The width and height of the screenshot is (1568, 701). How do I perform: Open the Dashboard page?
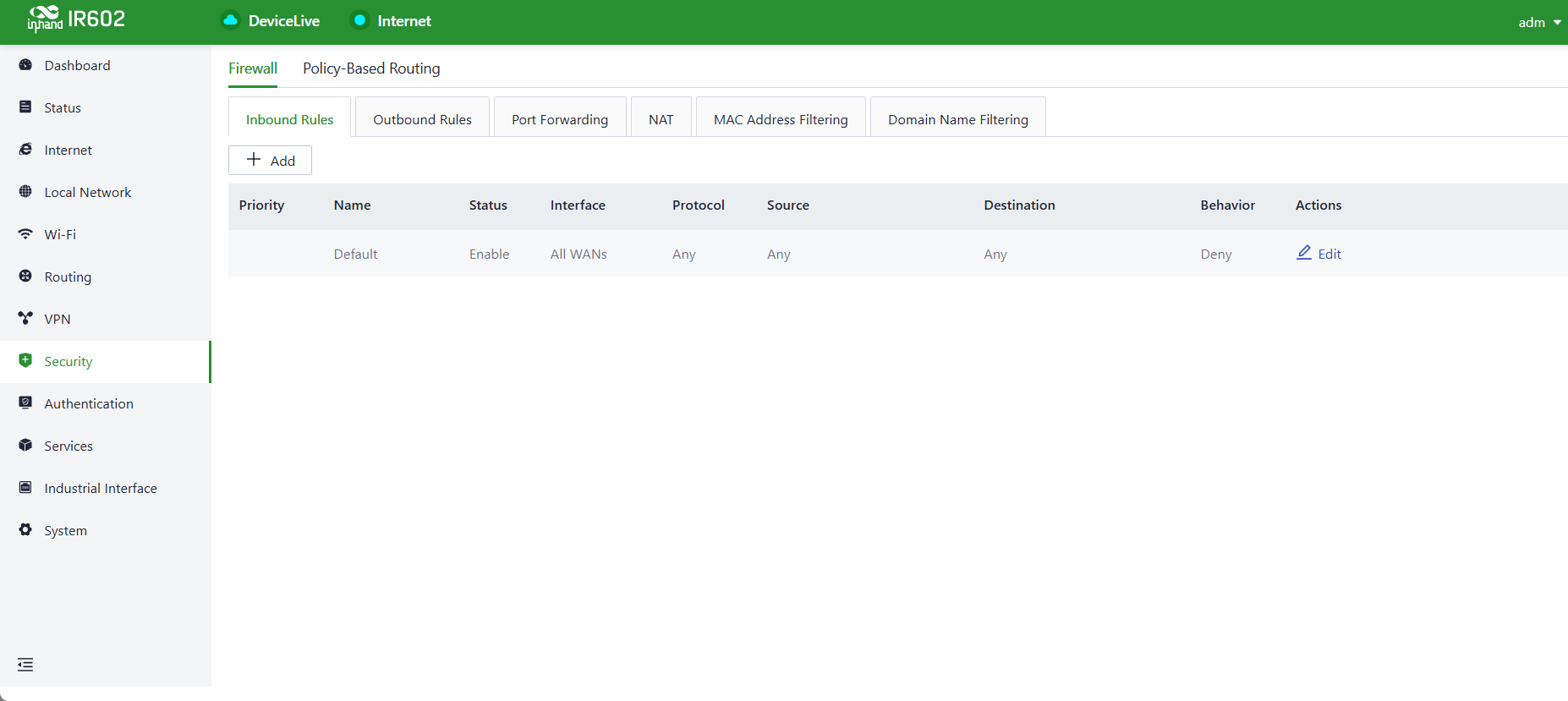point(105,65)
